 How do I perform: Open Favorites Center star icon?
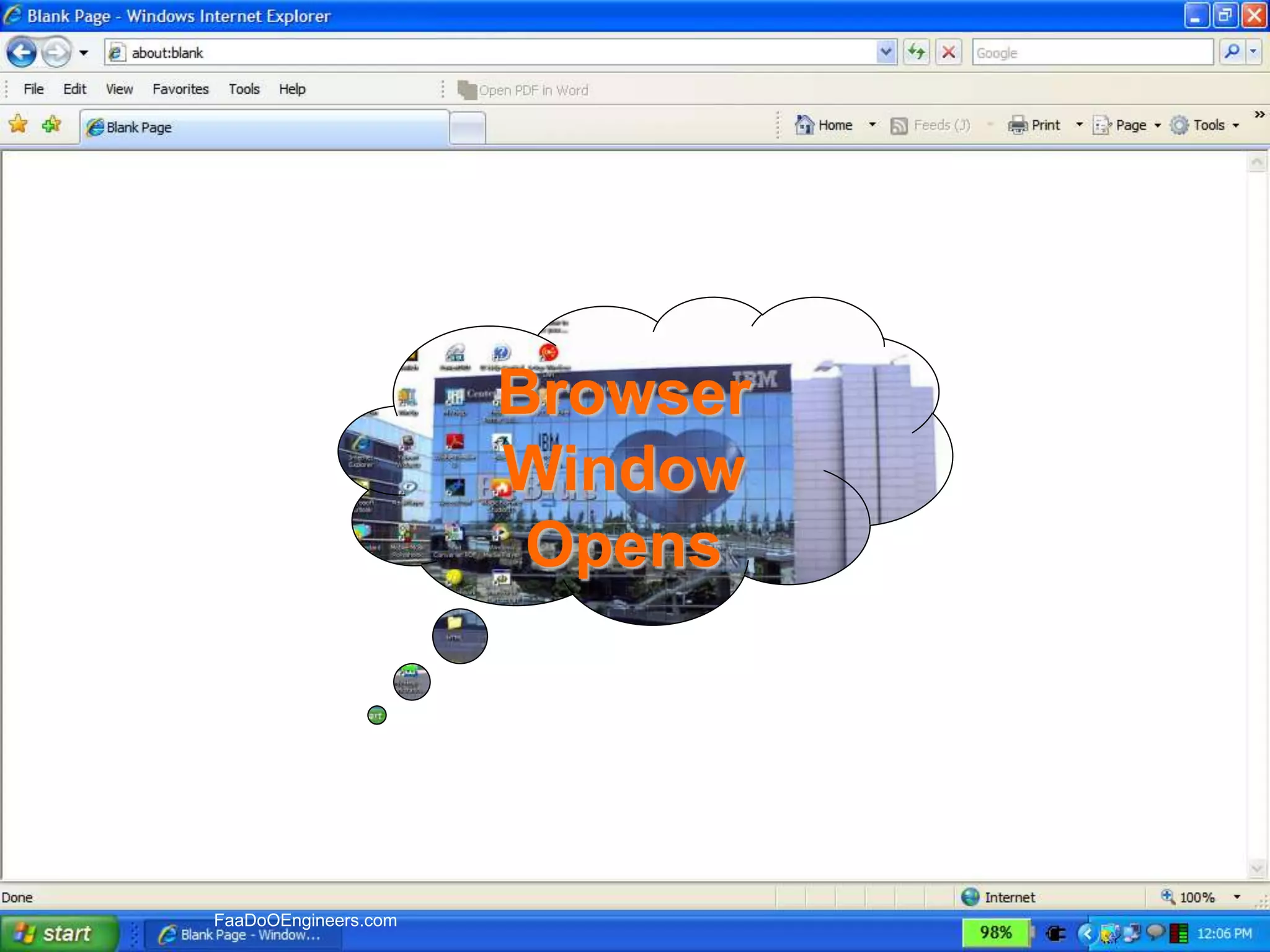pyautogui.click(x=19, y=125)
